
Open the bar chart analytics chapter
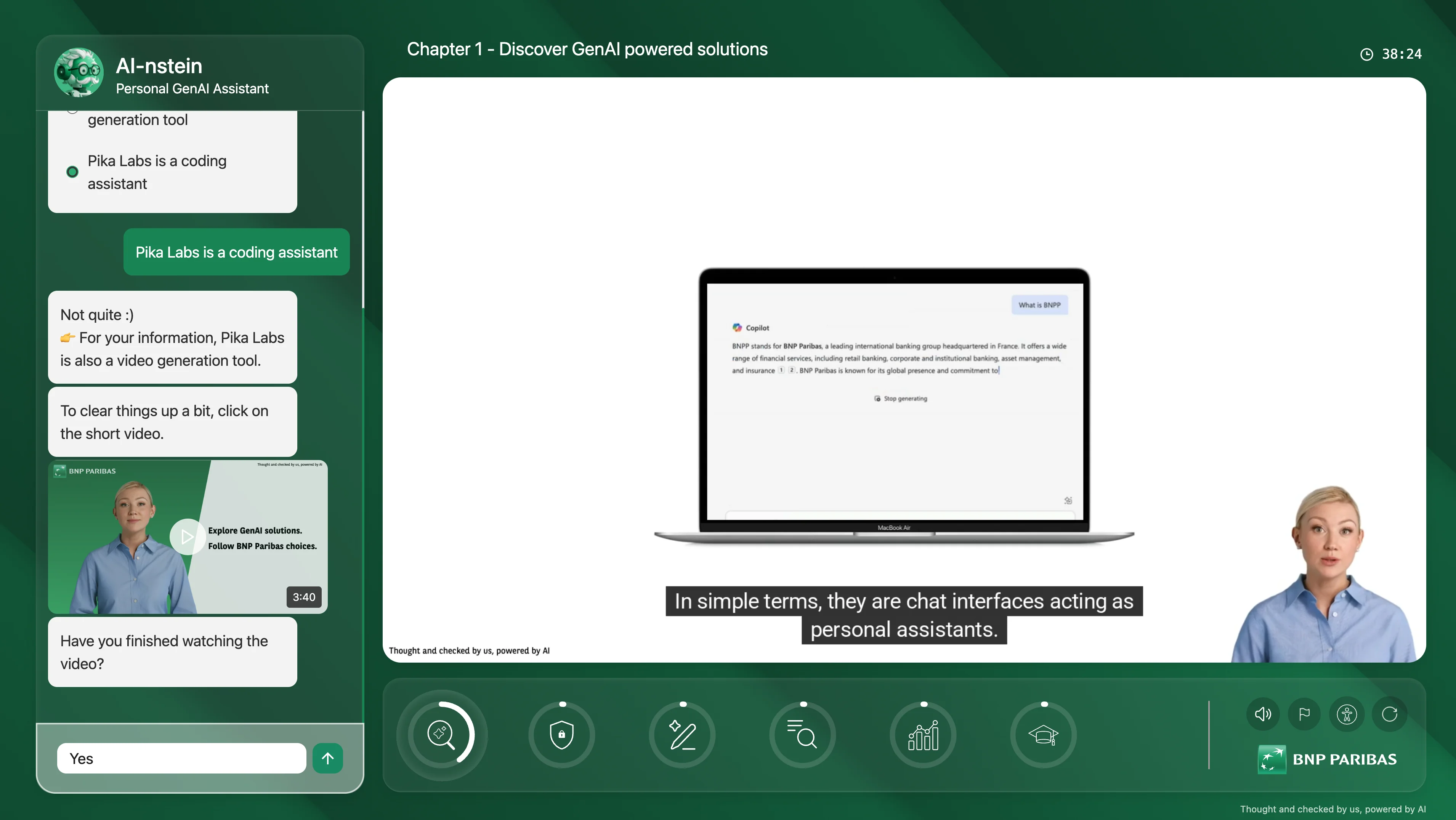point(923,735)
